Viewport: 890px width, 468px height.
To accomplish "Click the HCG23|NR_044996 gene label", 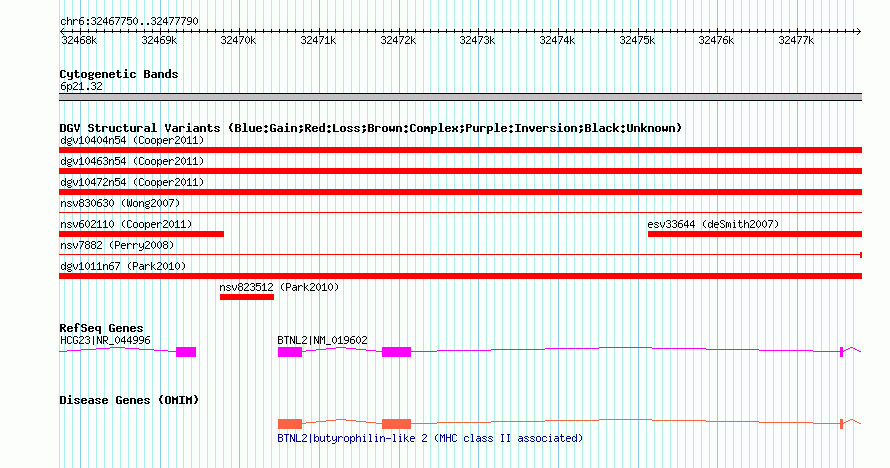I will (105, 340).
